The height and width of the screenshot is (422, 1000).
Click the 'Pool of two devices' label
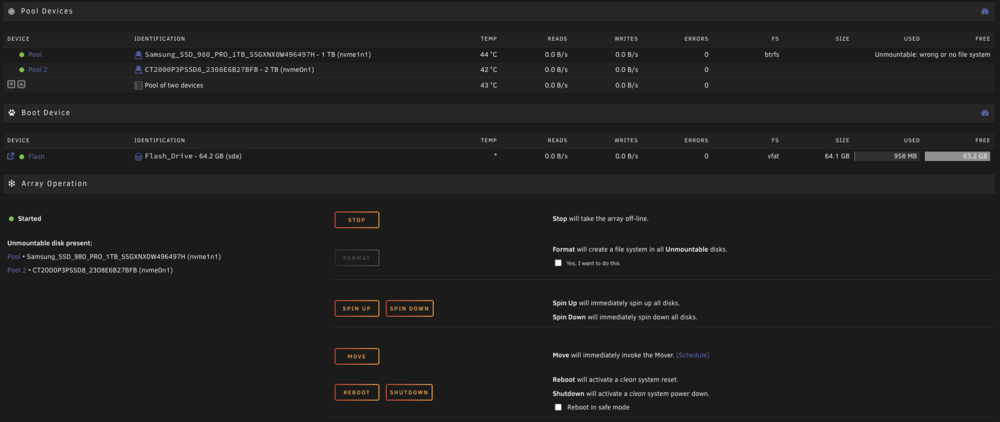tap(174, 85)
